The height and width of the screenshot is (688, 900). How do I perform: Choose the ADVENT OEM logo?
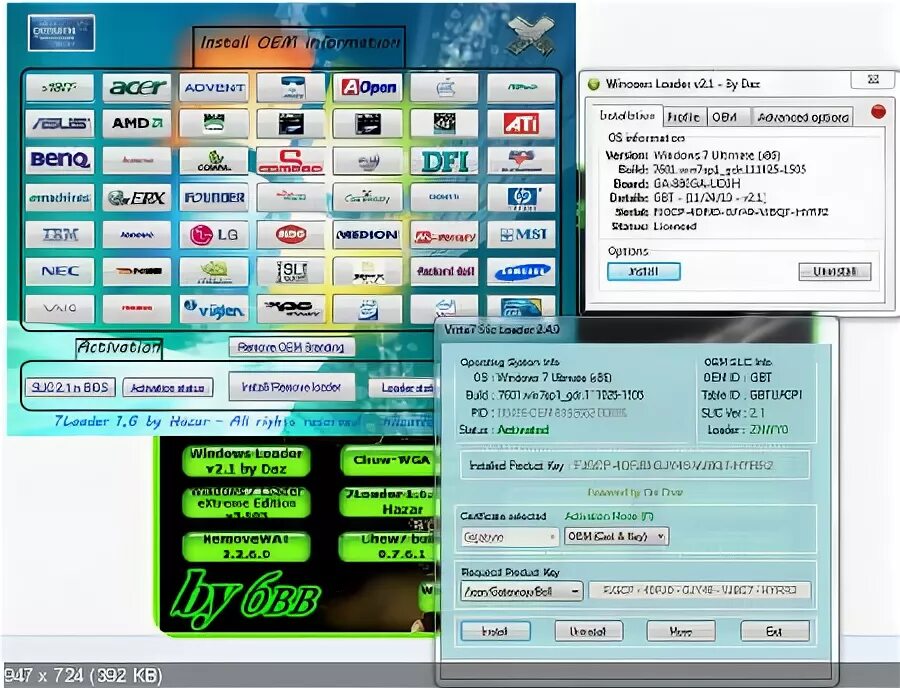click(x=214, y=88)
